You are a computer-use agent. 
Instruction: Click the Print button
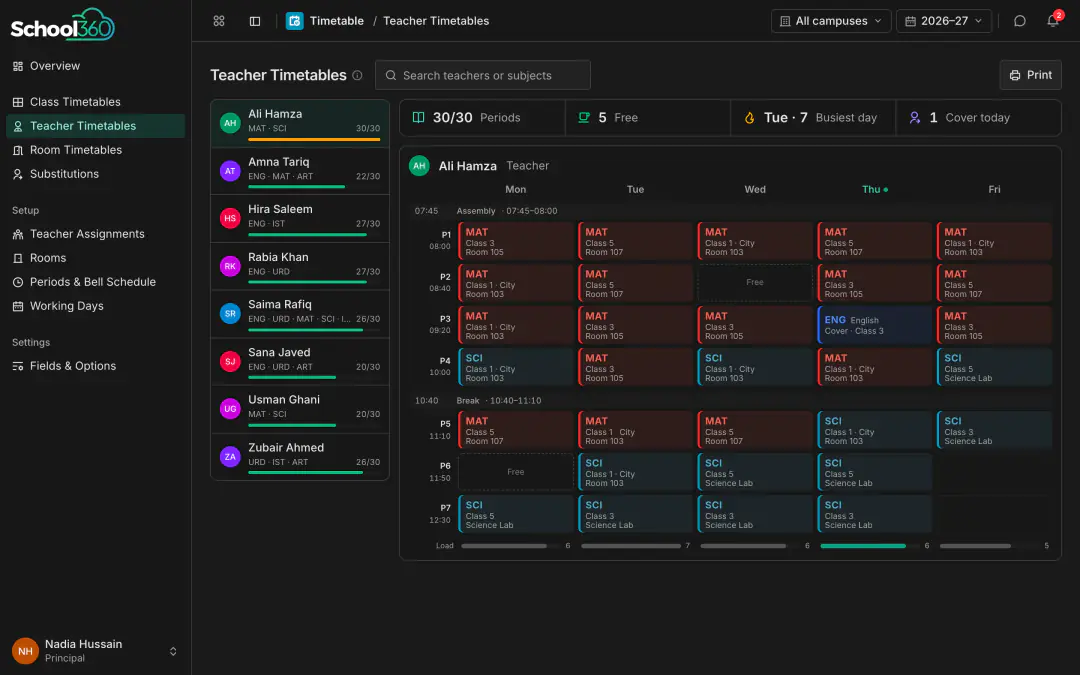[1030, 75]
